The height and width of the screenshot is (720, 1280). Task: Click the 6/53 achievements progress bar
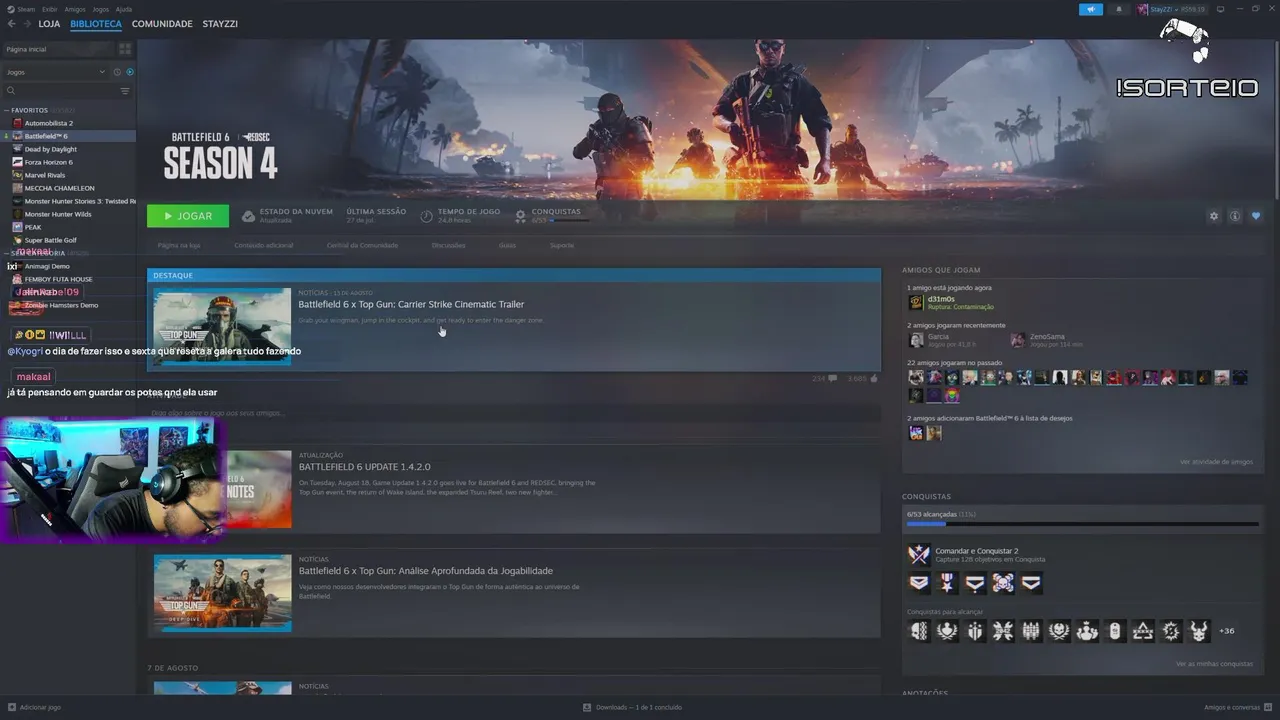(x=1083, y=524)
